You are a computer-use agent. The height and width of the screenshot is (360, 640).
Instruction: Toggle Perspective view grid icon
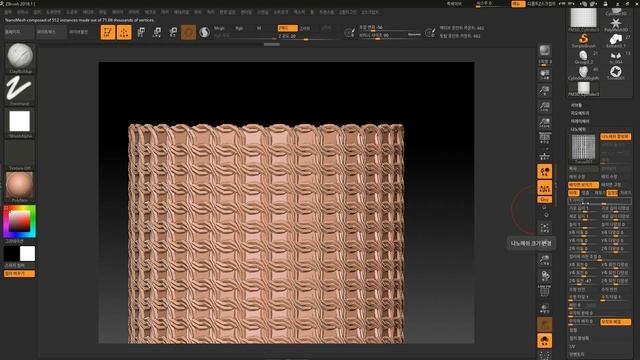pyautogui.click(x=544, y=139)
